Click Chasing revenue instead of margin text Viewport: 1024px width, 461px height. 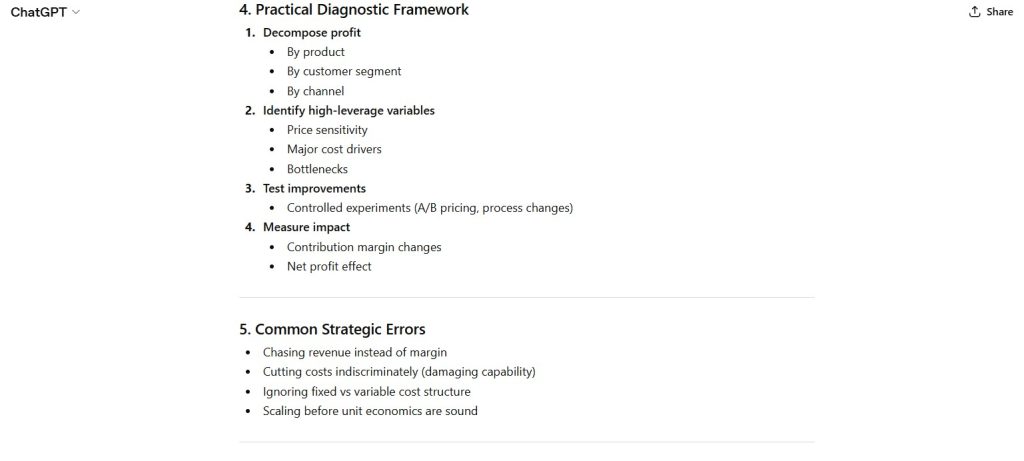tap(354, 352)
